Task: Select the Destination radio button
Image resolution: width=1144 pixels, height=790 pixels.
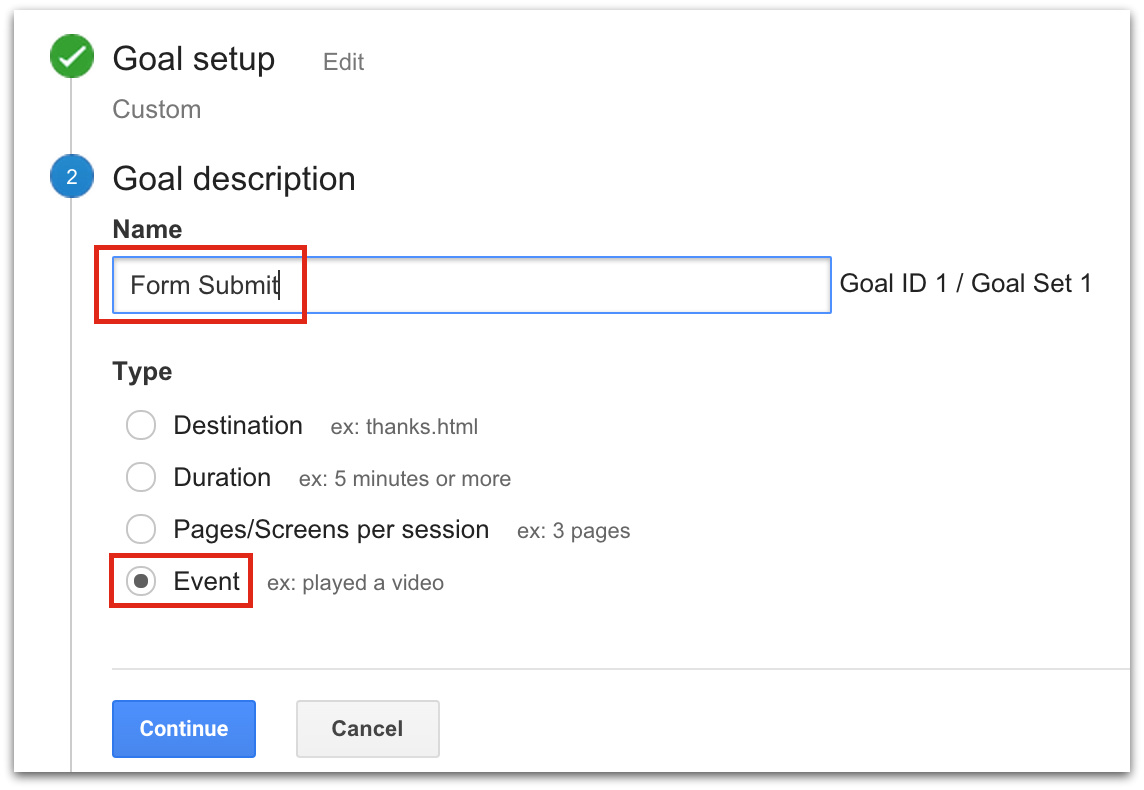Action: pyautogui.click(x=141, y=426)
